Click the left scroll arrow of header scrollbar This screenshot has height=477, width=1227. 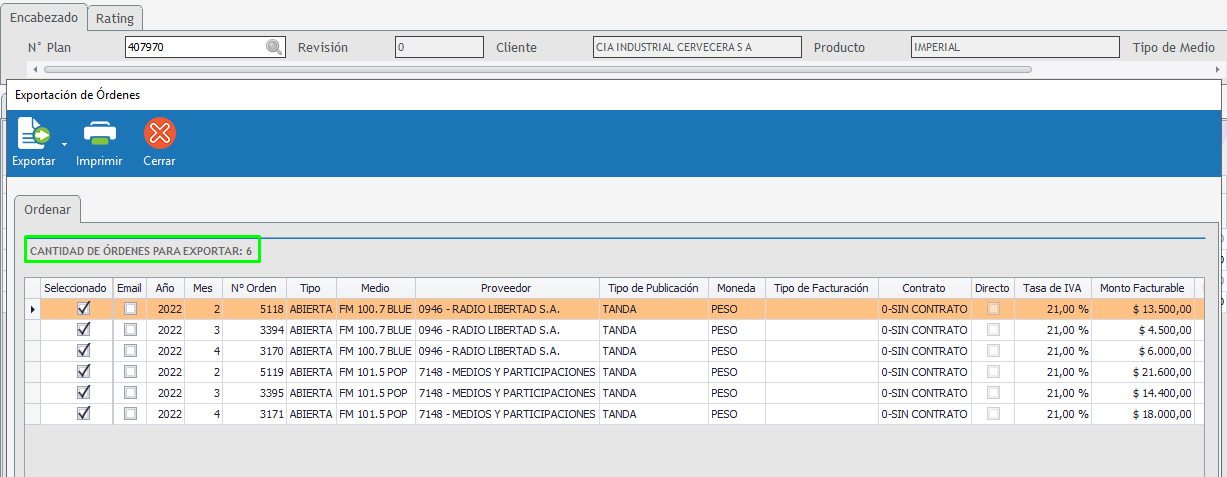pos(36,69)
